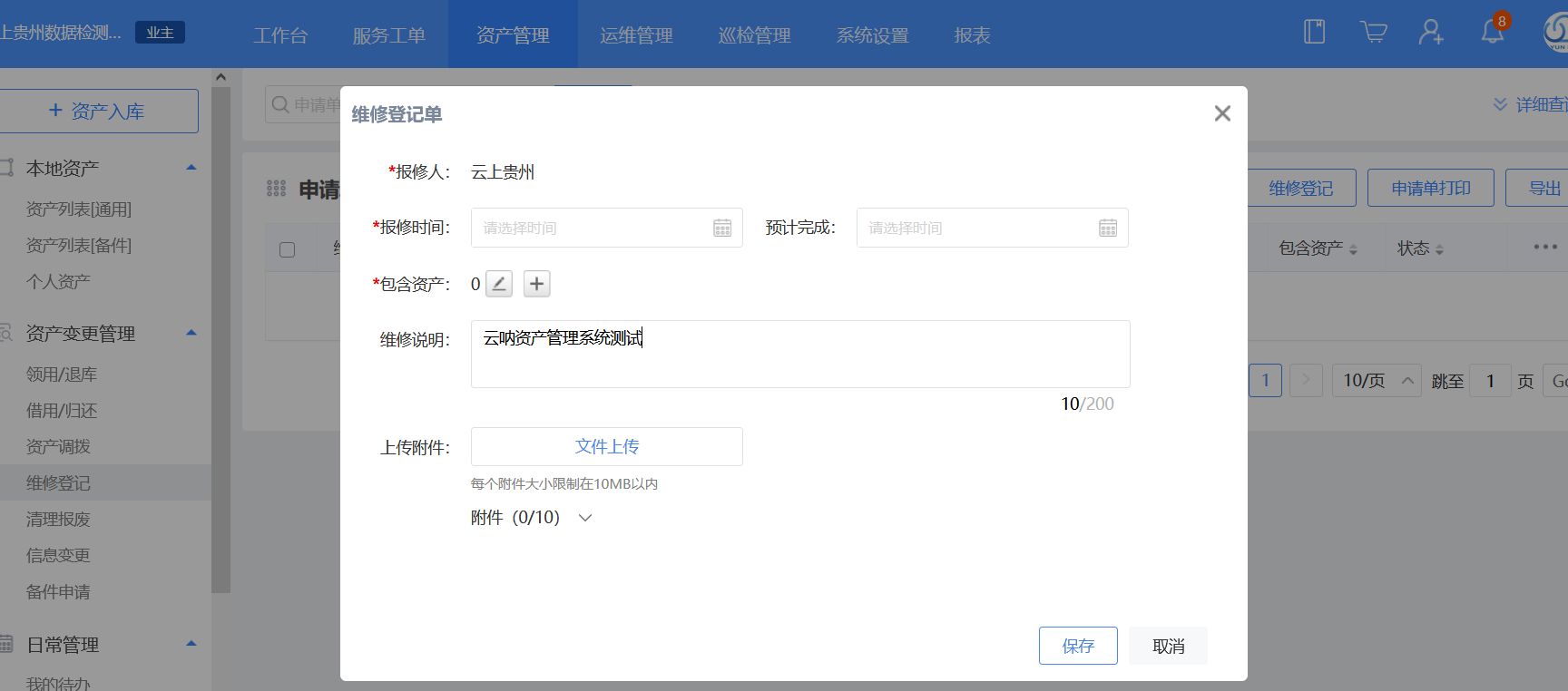The height and width of the screenshot is (691, 1568).
Task: Open 备件申请 in sidebar
Action: pyautogui.click(x=58, y=592)
